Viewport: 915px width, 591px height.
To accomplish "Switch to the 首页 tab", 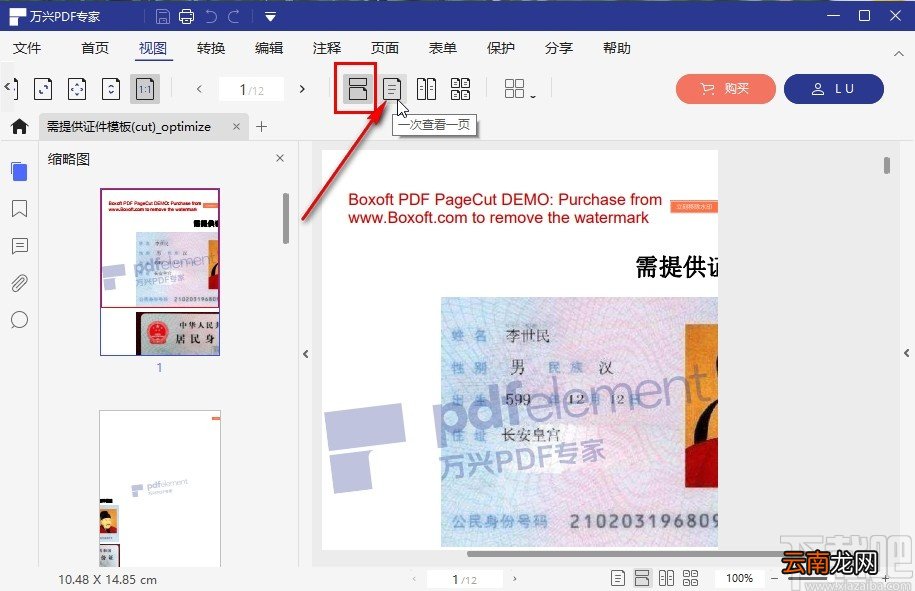I will pyautogui.click(x=95, y=48).
